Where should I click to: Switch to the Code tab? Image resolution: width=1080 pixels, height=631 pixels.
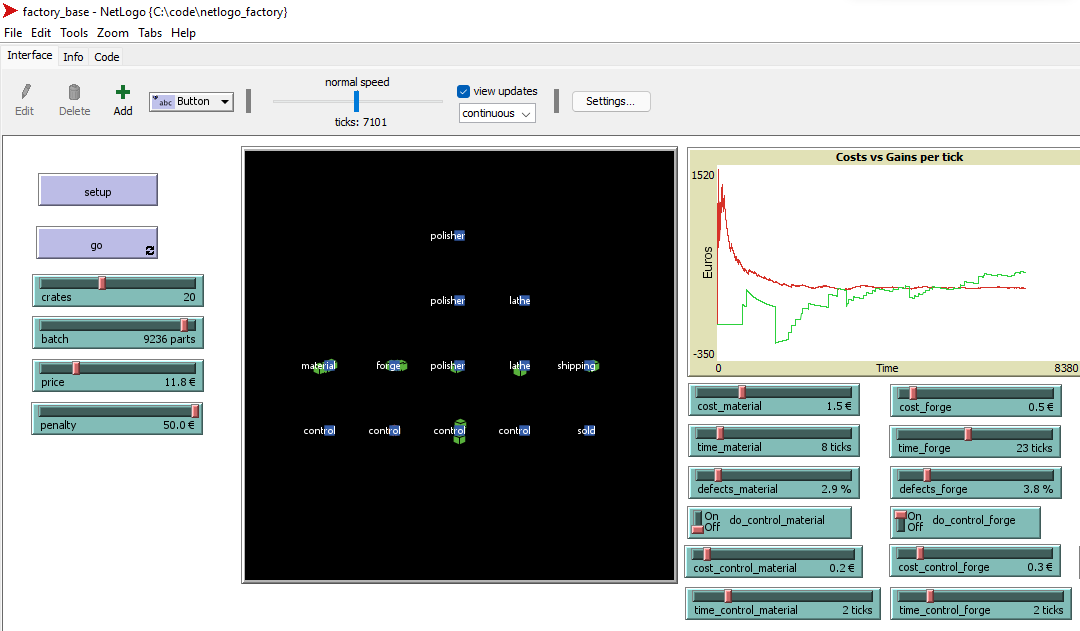click(106, 56)
